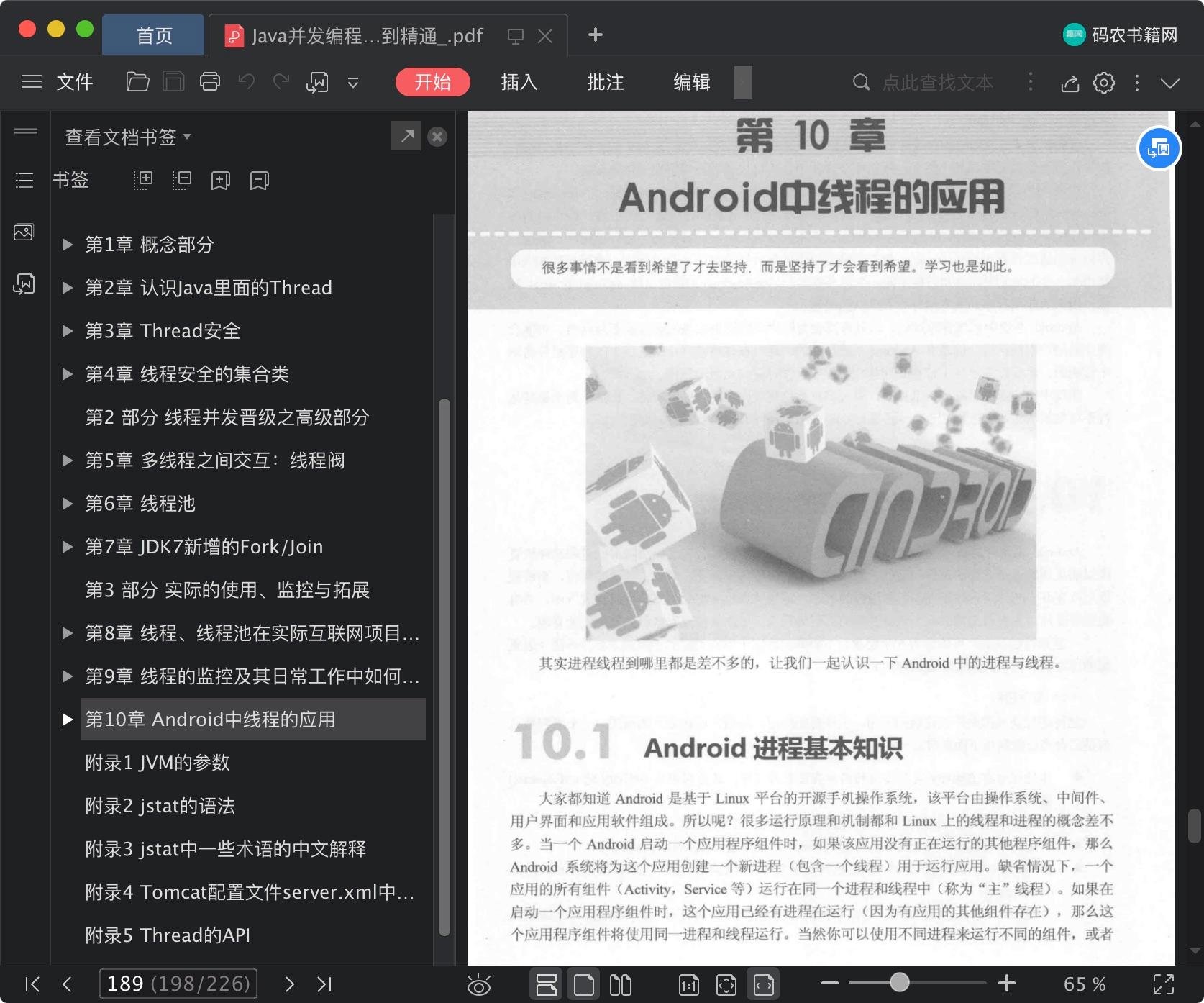Click the save document icon
Screen dimensions: 1204x1003
click(173, 82)
